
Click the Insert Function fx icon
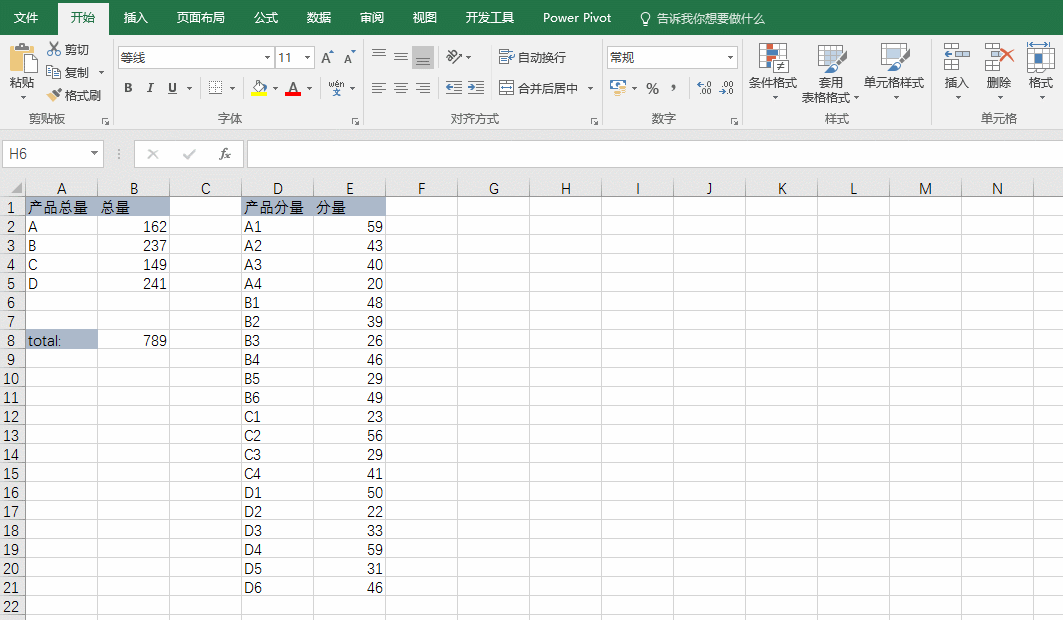pos(225,154)
